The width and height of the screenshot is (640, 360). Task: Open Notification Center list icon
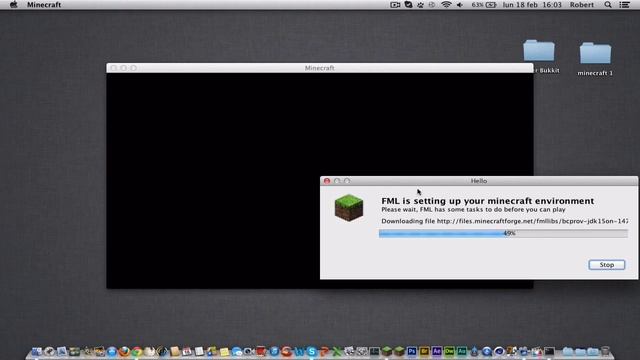tap(624, 5)
